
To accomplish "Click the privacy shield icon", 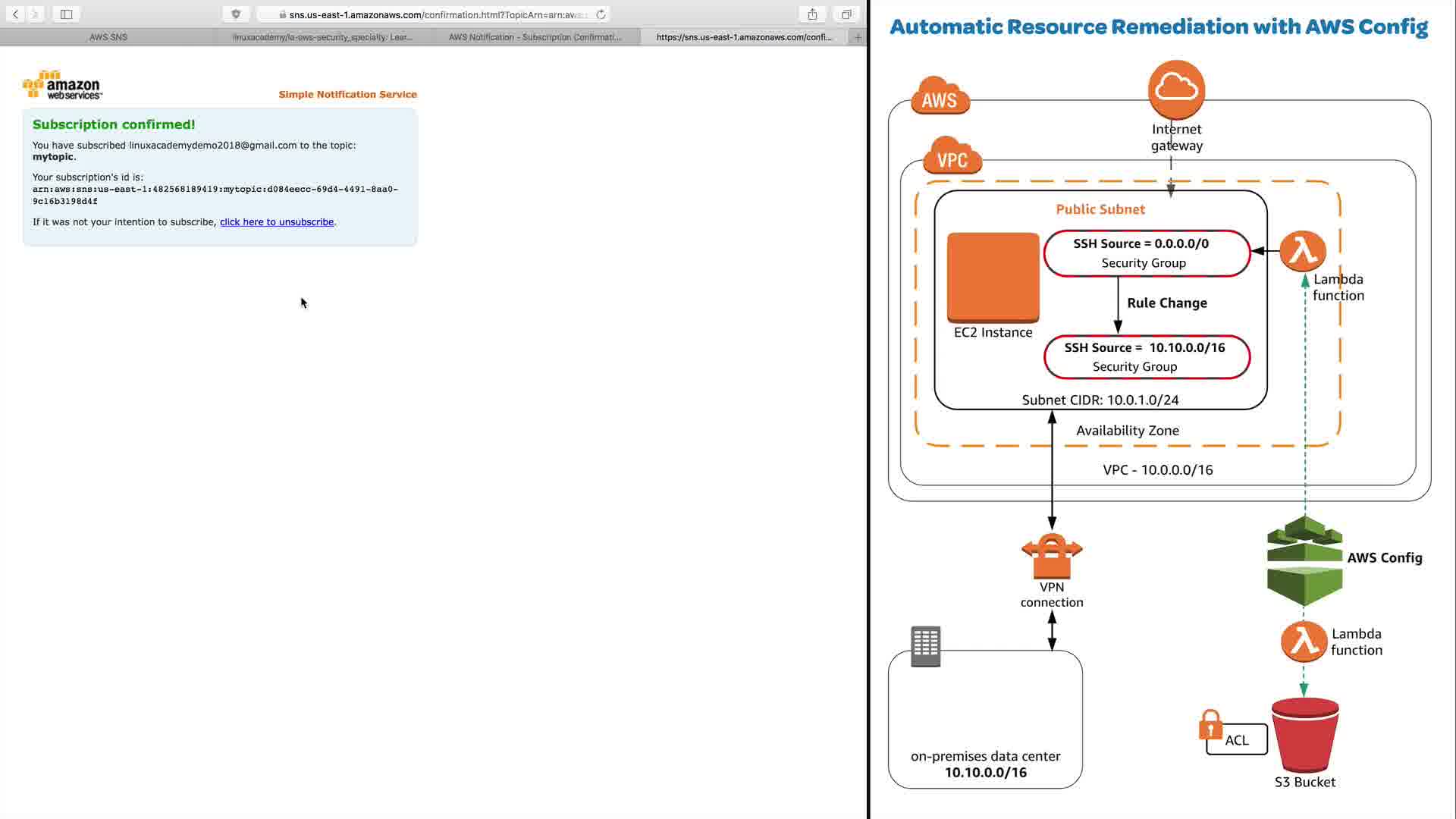I will pos(236,14).
